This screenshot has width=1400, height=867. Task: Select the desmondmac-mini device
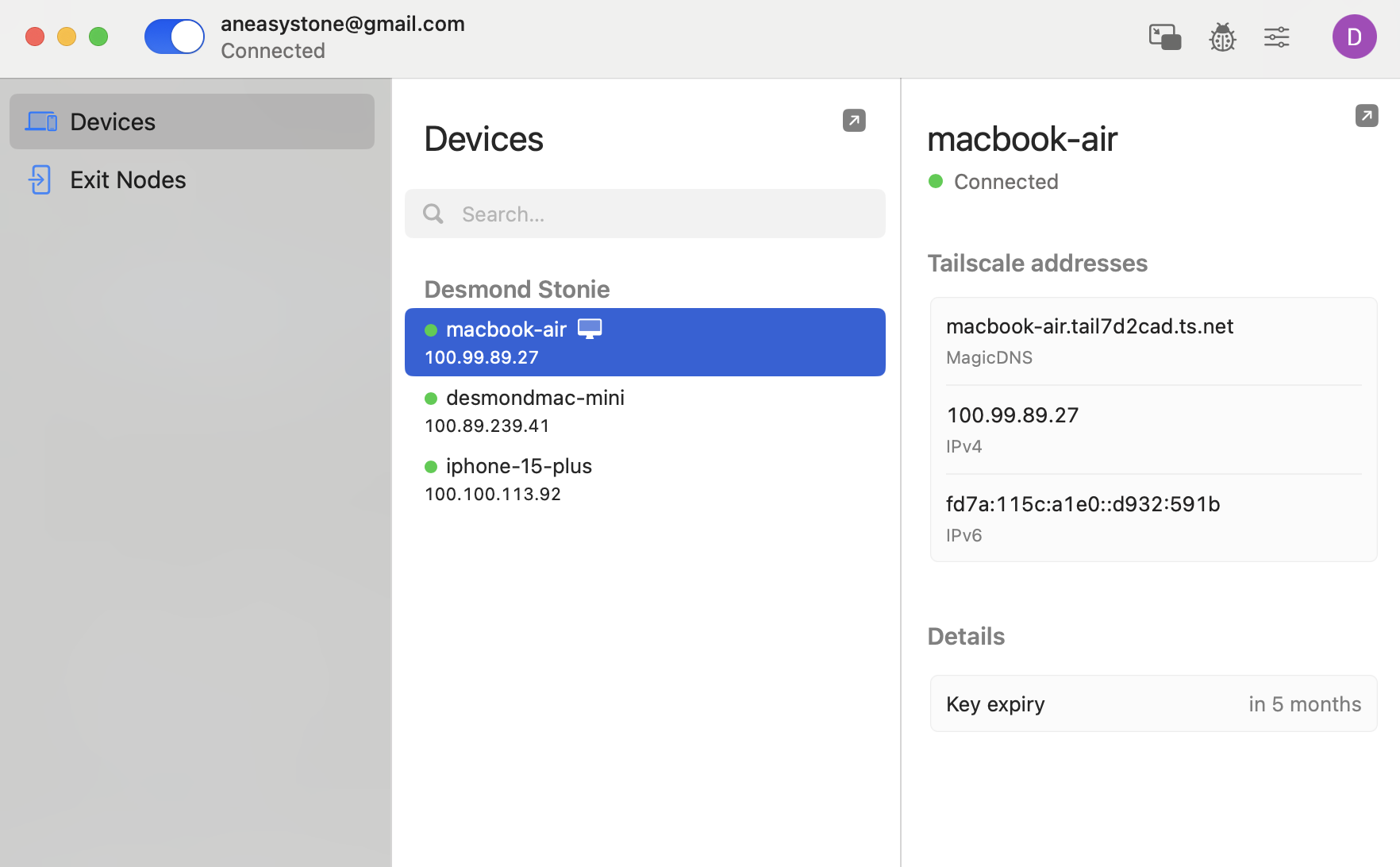pyautogui.click(x=645, y=410)
